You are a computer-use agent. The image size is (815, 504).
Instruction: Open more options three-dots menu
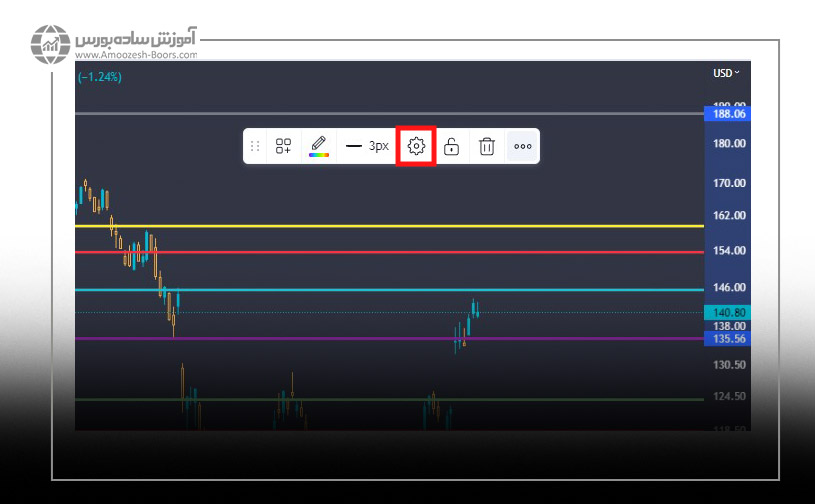(x=523, y=146)
